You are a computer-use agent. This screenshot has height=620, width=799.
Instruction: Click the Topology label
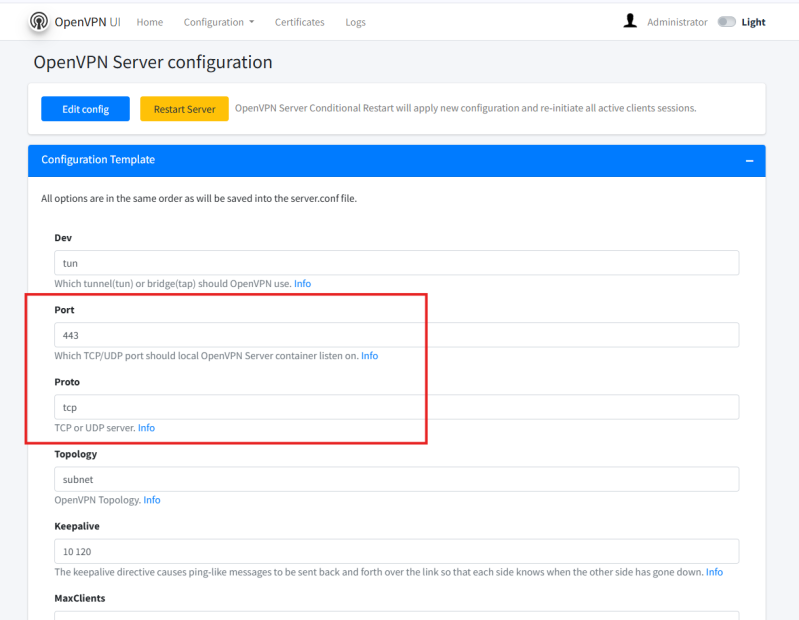point(75,454)
